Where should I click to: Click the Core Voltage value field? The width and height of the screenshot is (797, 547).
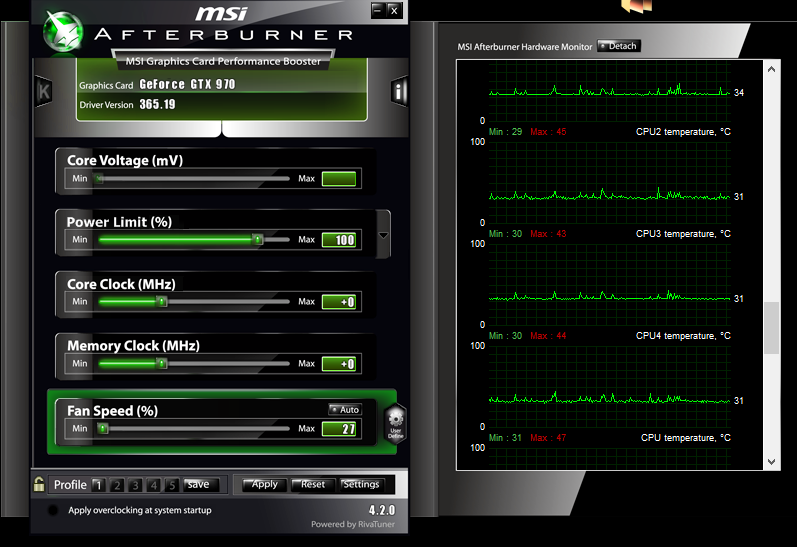point(339,179)
